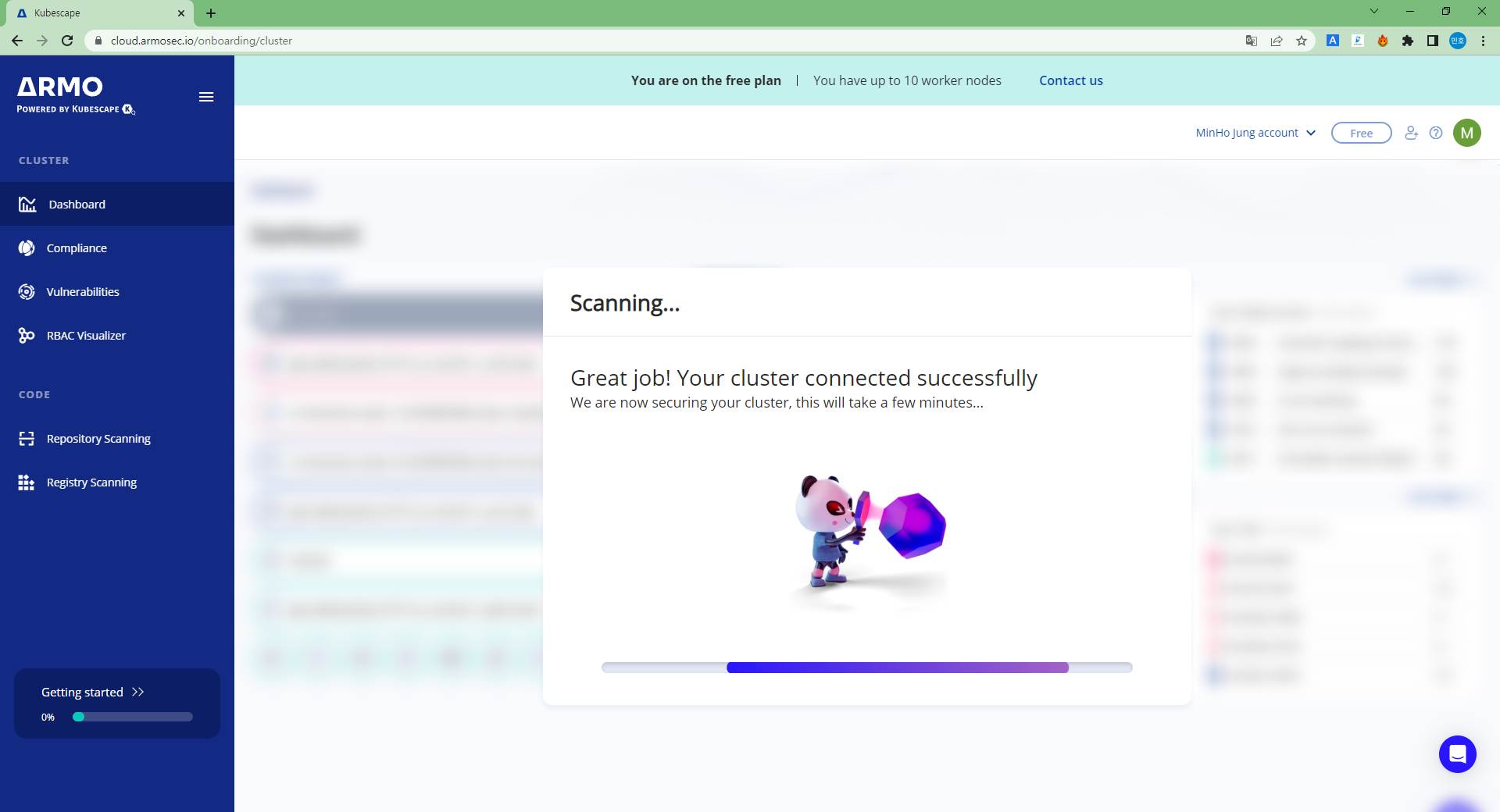The image size is (1500, 812).
Task: Open Registry Scanning page
Action: [x=91, y=483]
